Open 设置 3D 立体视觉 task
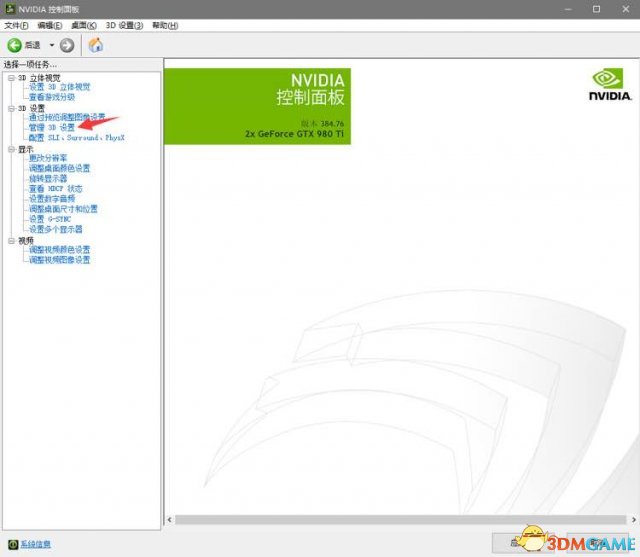The height and width of the screenshot is (557, 640). [x=60, y=87]
